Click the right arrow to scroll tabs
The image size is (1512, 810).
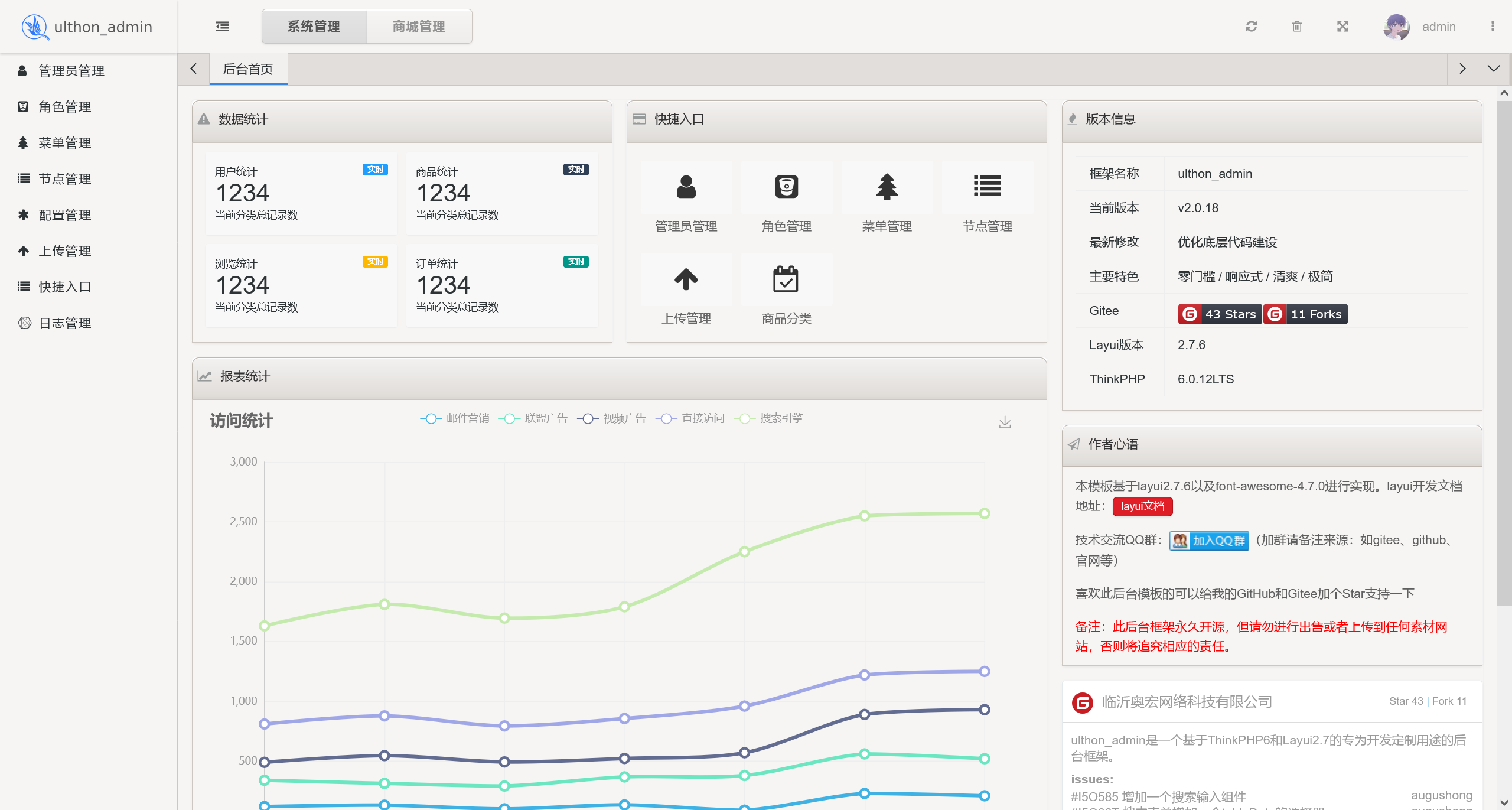pyautogui.click(x=1462, y=69)
